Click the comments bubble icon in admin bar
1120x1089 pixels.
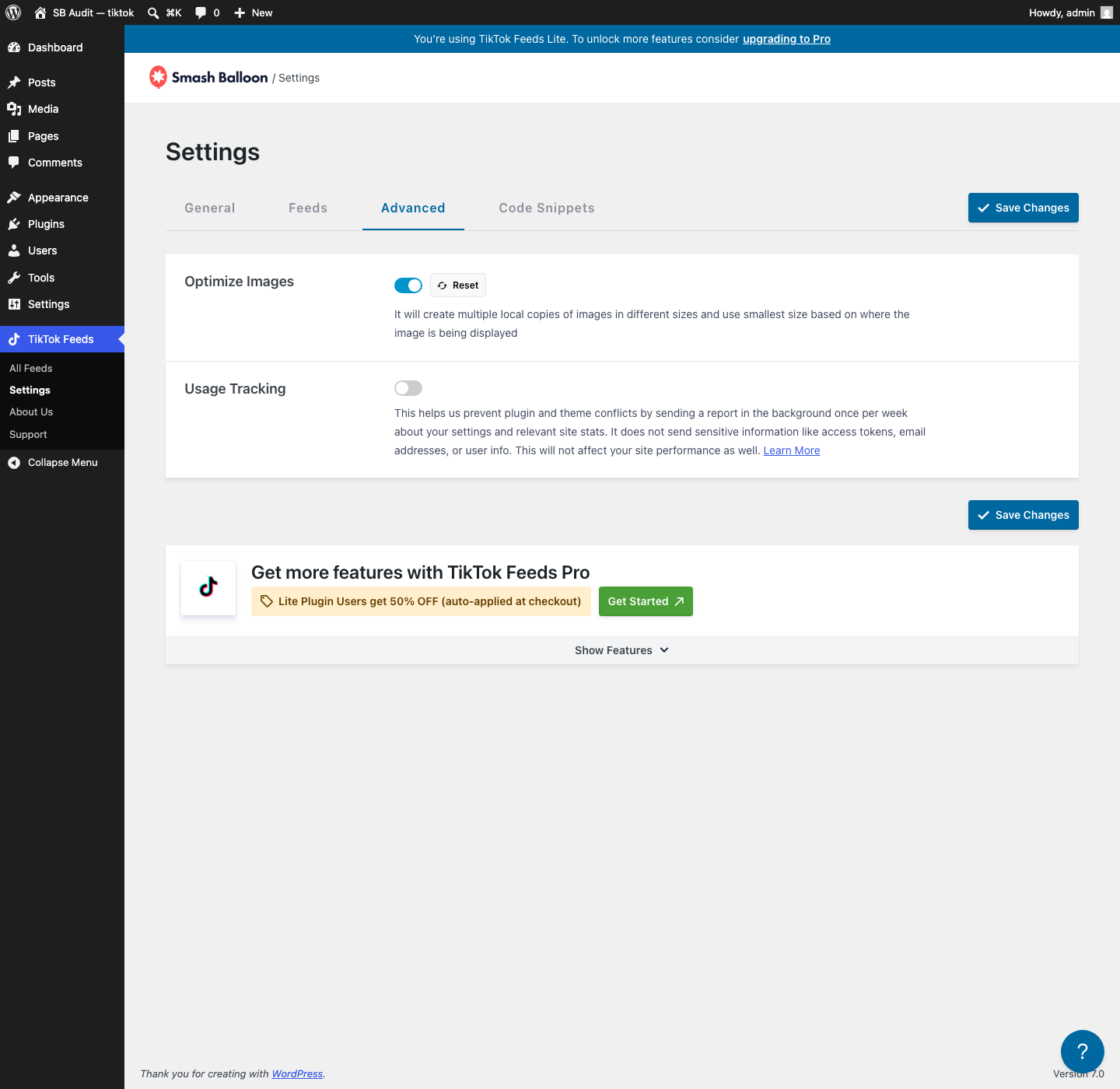click(x=201, y=12)
